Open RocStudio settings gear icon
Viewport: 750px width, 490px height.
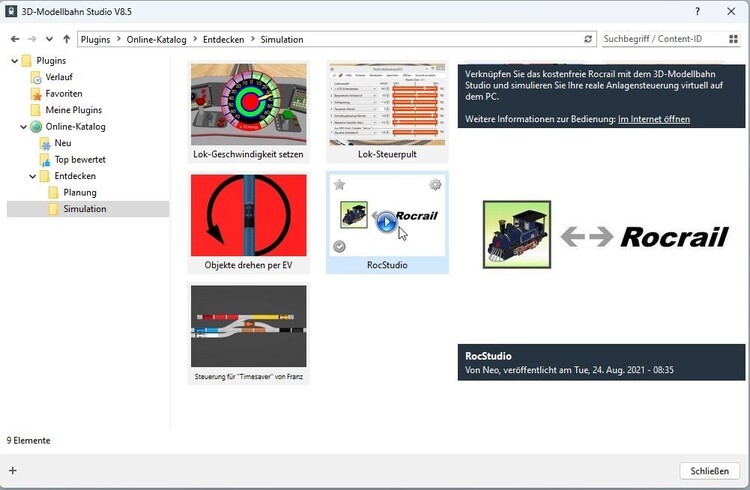click(435, 184)
